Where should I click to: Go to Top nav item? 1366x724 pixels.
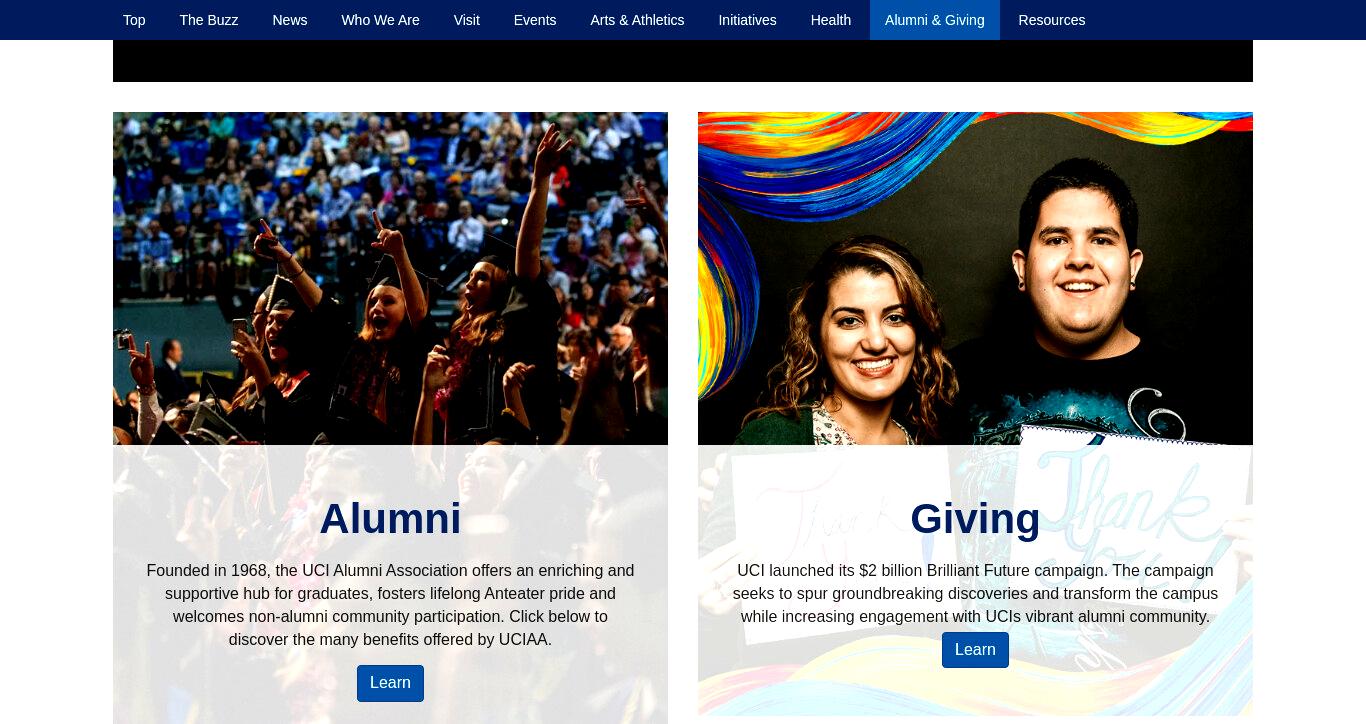pos(134,20)
